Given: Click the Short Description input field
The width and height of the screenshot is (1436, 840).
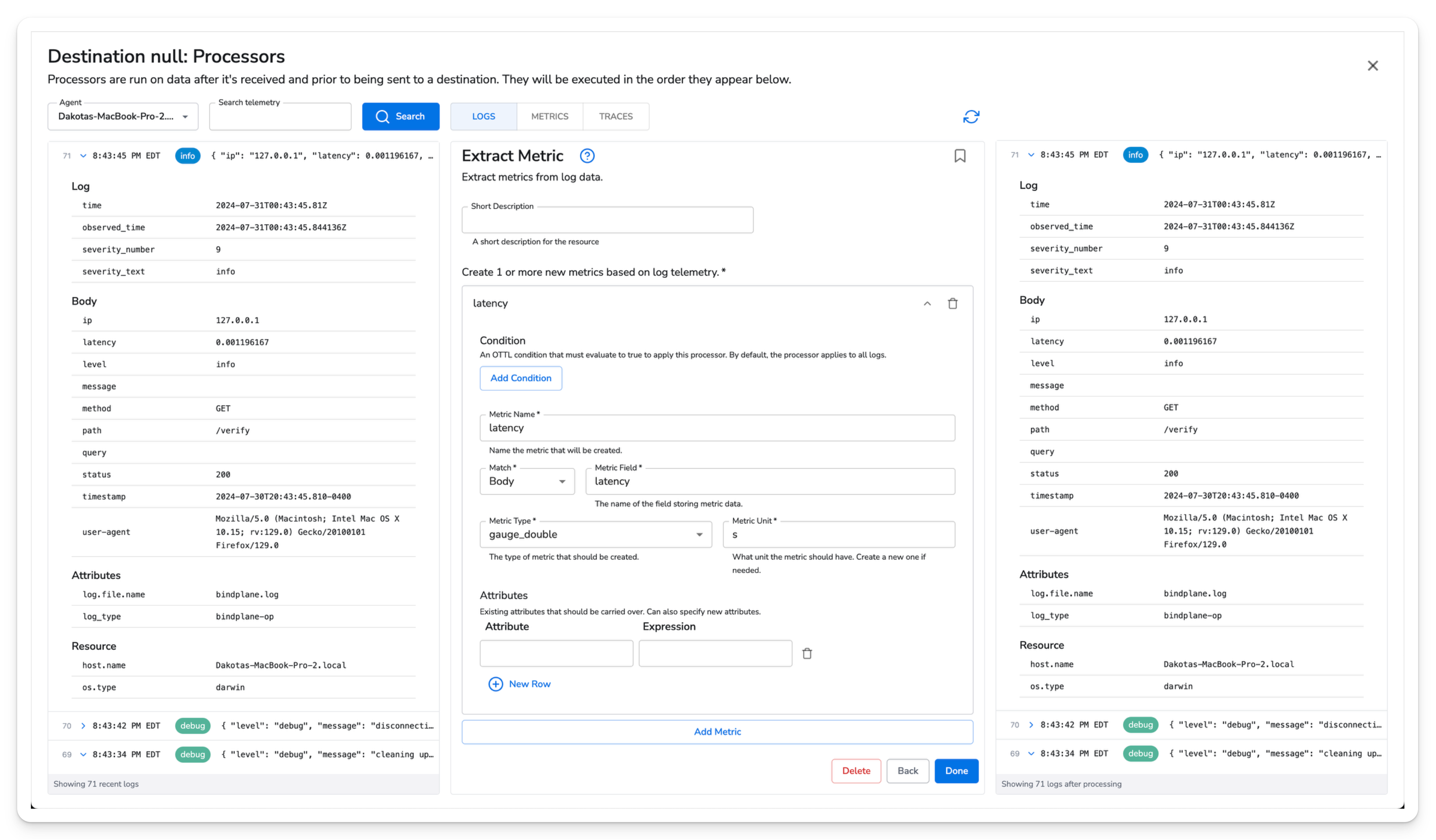Looking at the screenshot, I should tap(607, 220).
